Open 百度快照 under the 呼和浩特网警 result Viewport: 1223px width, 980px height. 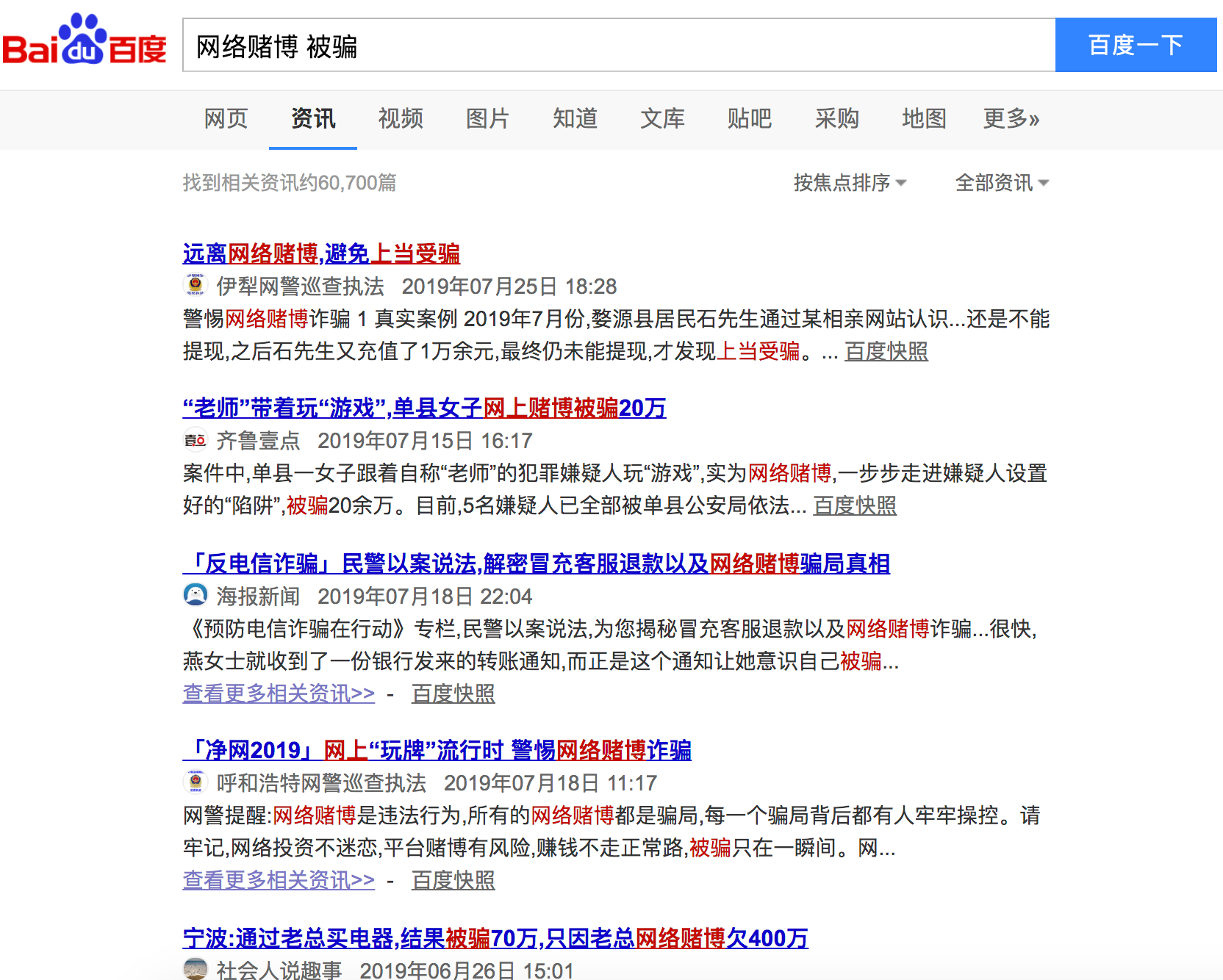tap(453, 880)
